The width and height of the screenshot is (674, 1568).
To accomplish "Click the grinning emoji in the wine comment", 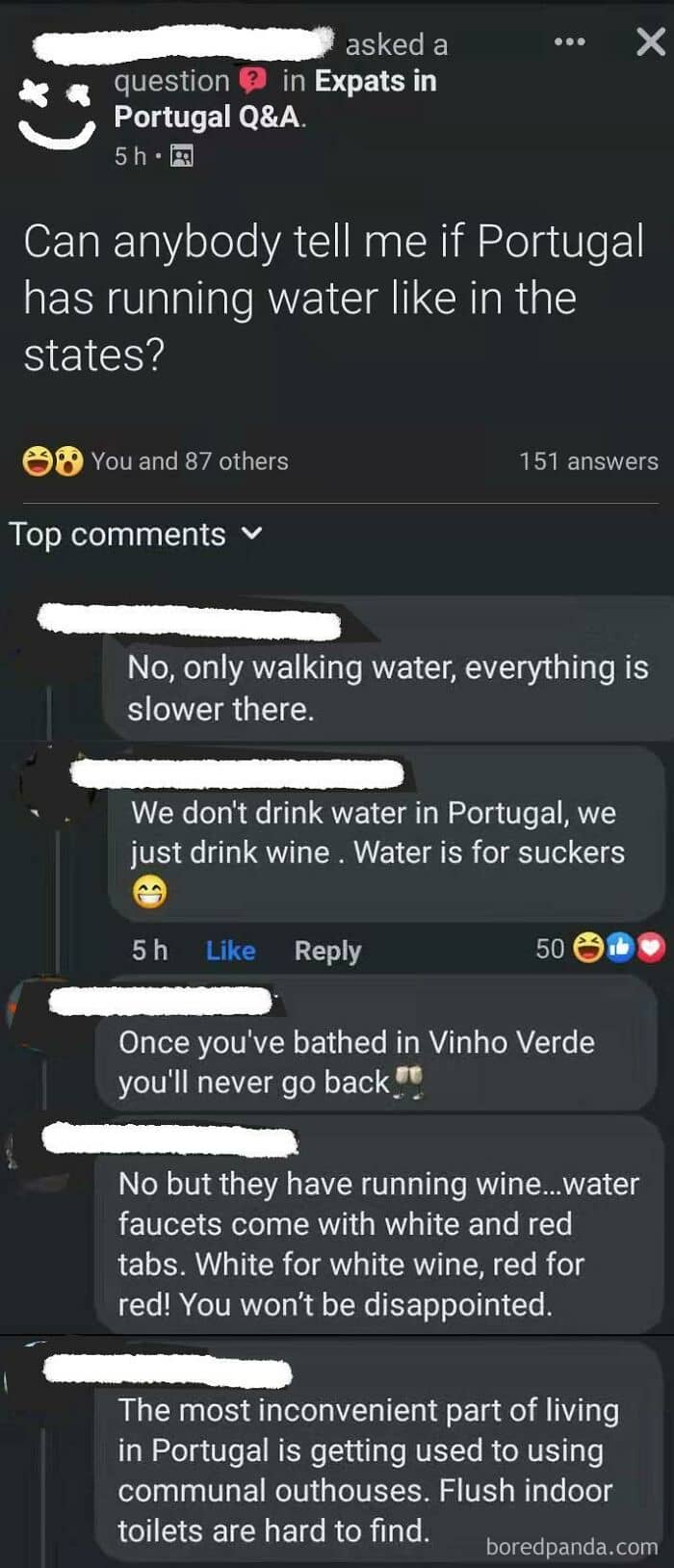I will point(149,893).
